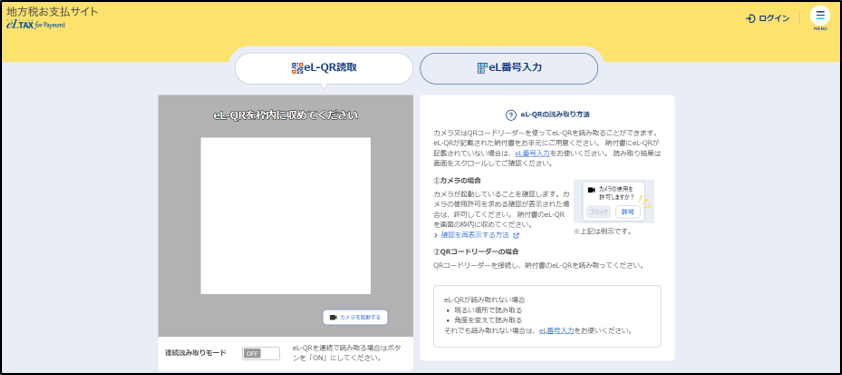Click the QR code icon in eL-QR読取 tab
This screenshot has width=842, height=375.
point(297,68)
